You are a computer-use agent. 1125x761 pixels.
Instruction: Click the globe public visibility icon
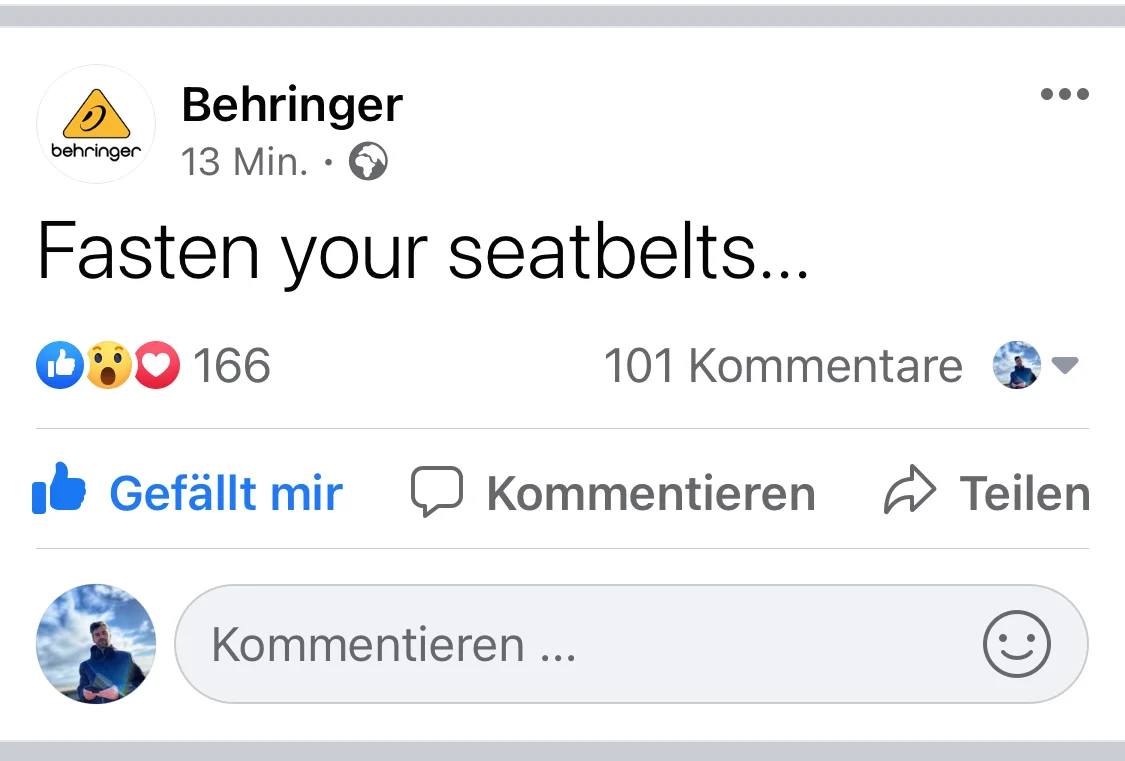pyautogui.click(x=368, y=162)
